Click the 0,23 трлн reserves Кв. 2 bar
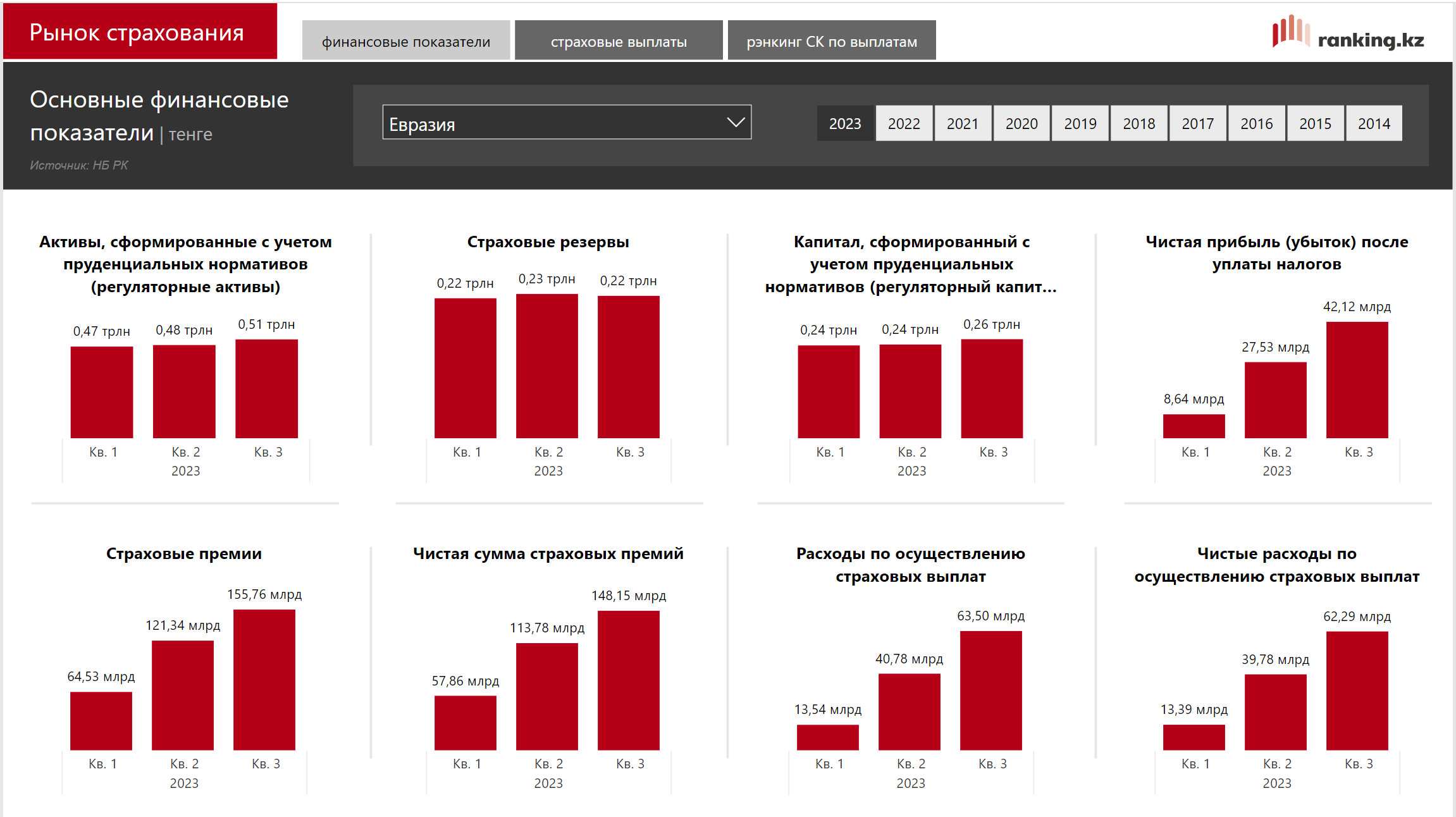The image size is (1456, 817). pyautogui.click(x=546, y=365)
